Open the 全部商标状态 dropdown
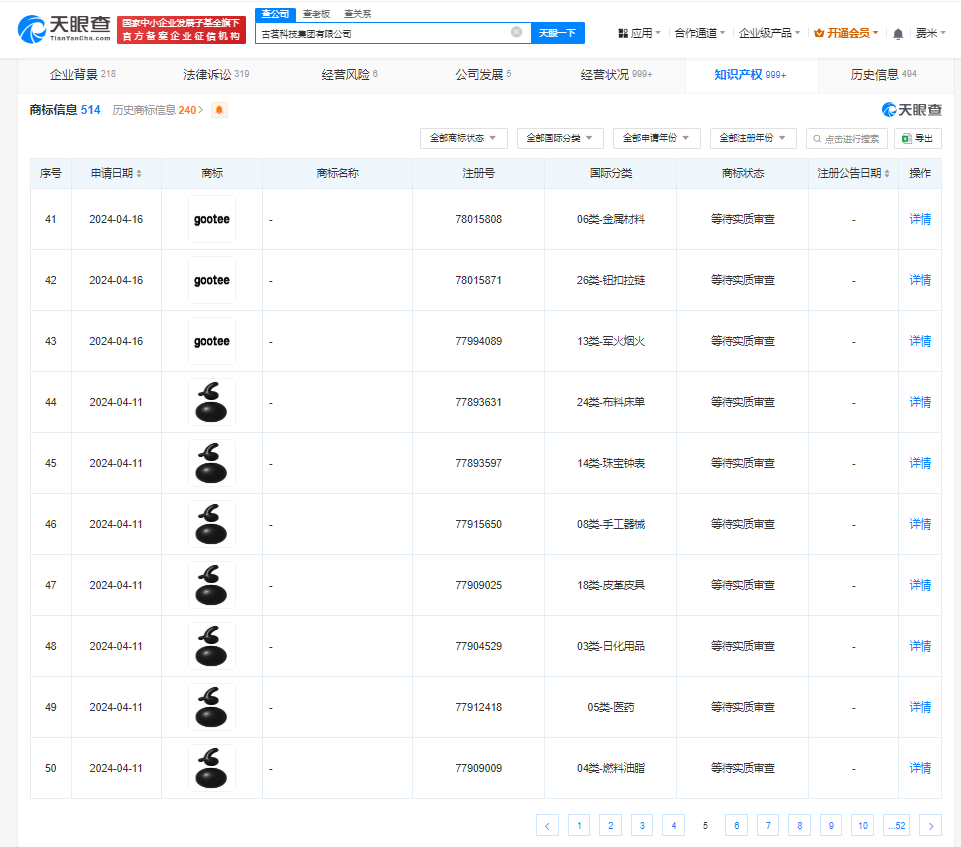This screenshot has width=961, height=847. tap(464, 138)
